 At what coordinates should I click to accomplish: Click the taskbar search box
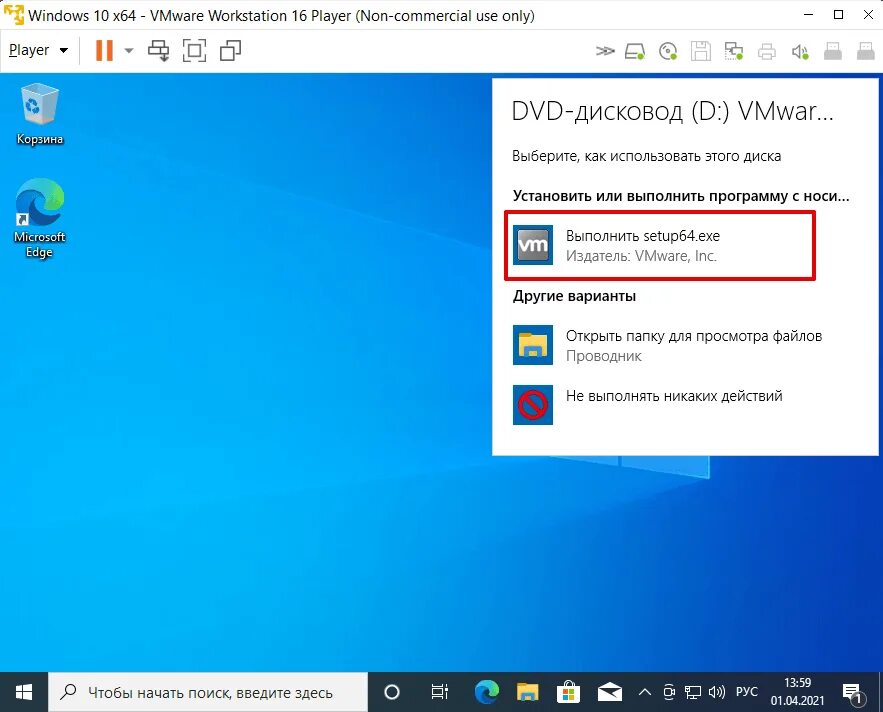tap(208, 692)
